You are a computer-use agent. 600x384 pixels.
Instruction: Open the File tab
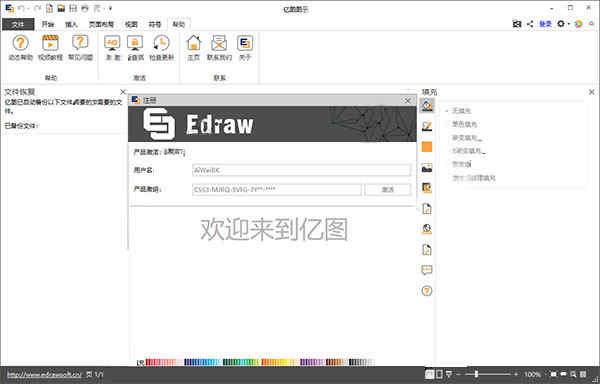18,24
